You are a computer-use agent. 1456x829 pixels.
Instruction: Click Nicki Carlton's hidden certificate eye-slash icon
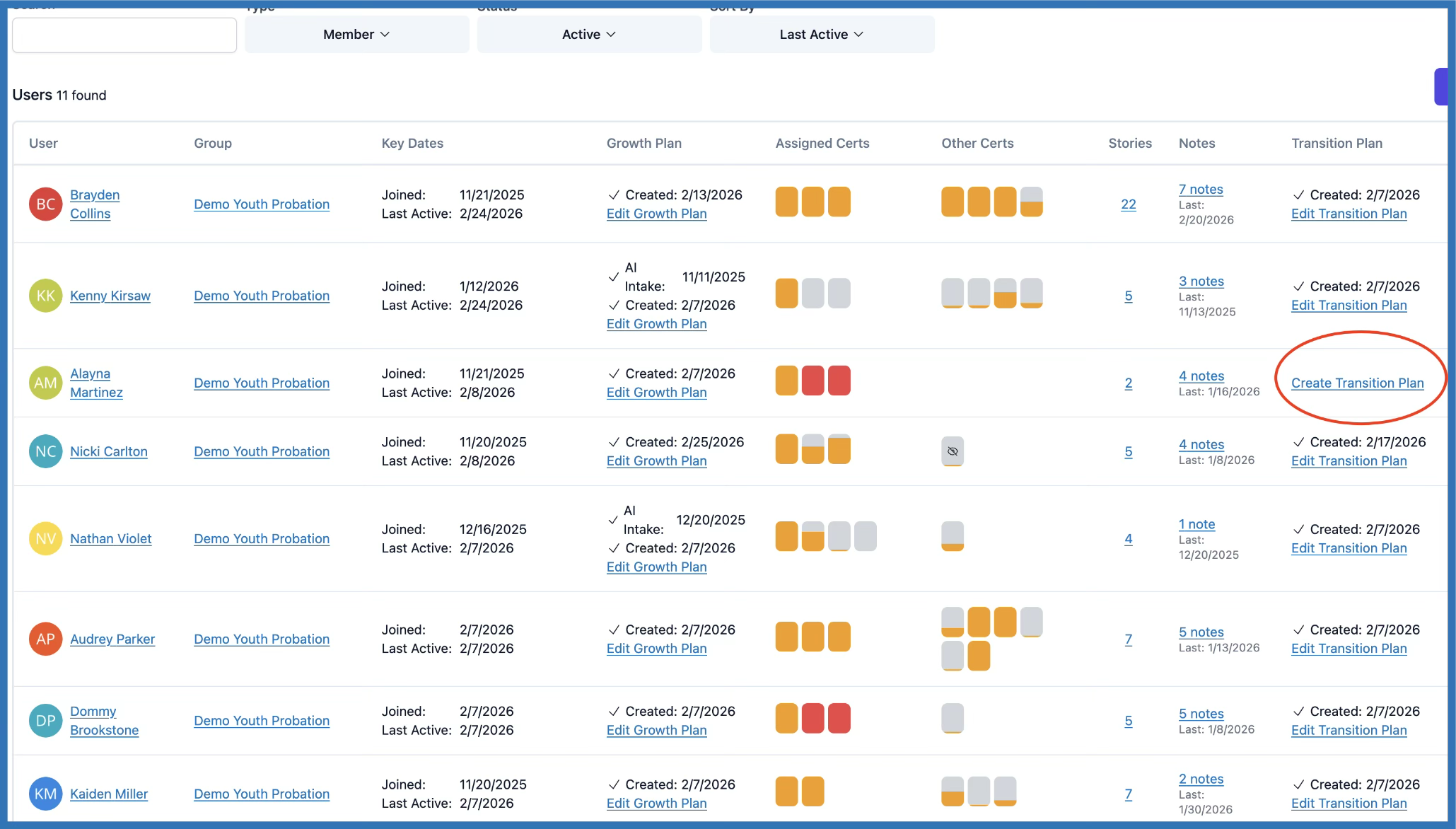click(x=953, y=451)
